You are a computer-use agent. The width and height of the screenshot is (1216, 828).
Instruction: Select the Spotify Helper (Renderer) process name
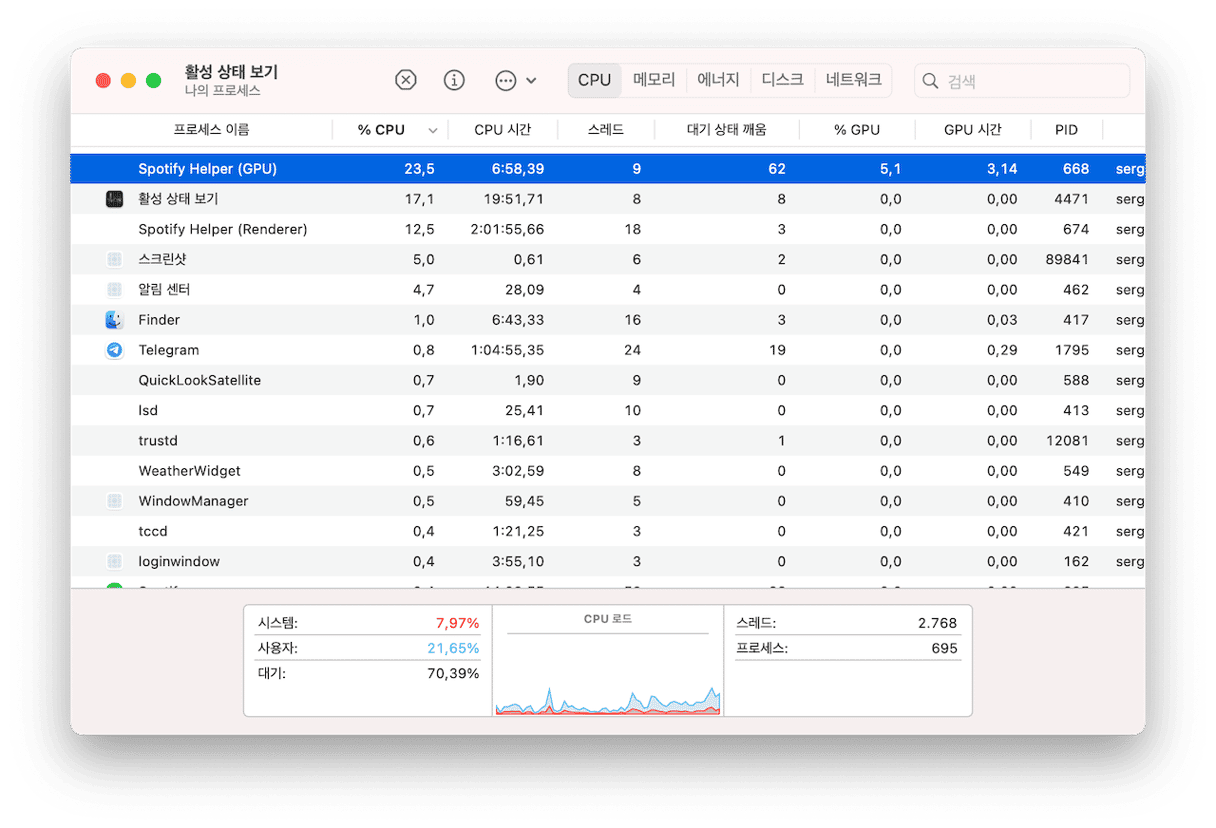223,229
